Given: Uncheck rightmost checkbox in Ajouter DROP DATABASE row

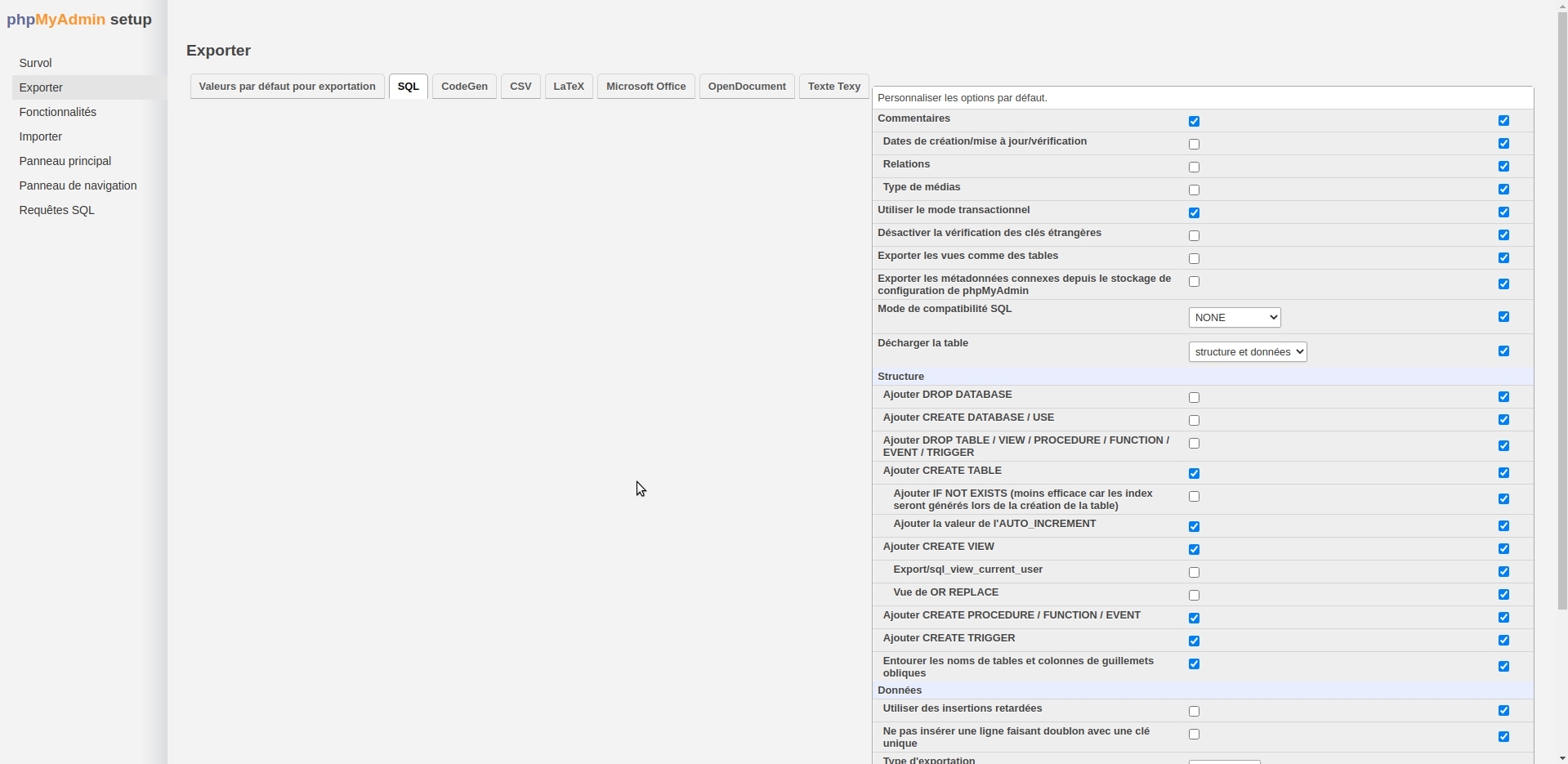Looking at the screenshot, I should 1503,397.
